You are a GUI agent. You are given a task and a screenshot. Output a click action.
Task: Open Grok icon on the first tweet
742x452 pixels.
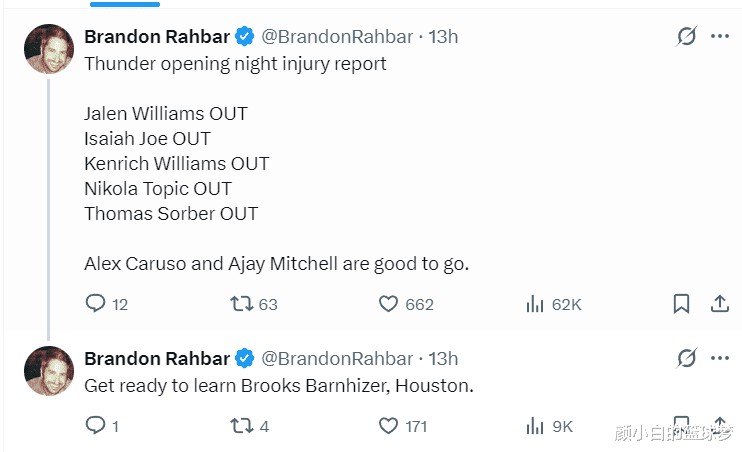click(x=686, y=37)
